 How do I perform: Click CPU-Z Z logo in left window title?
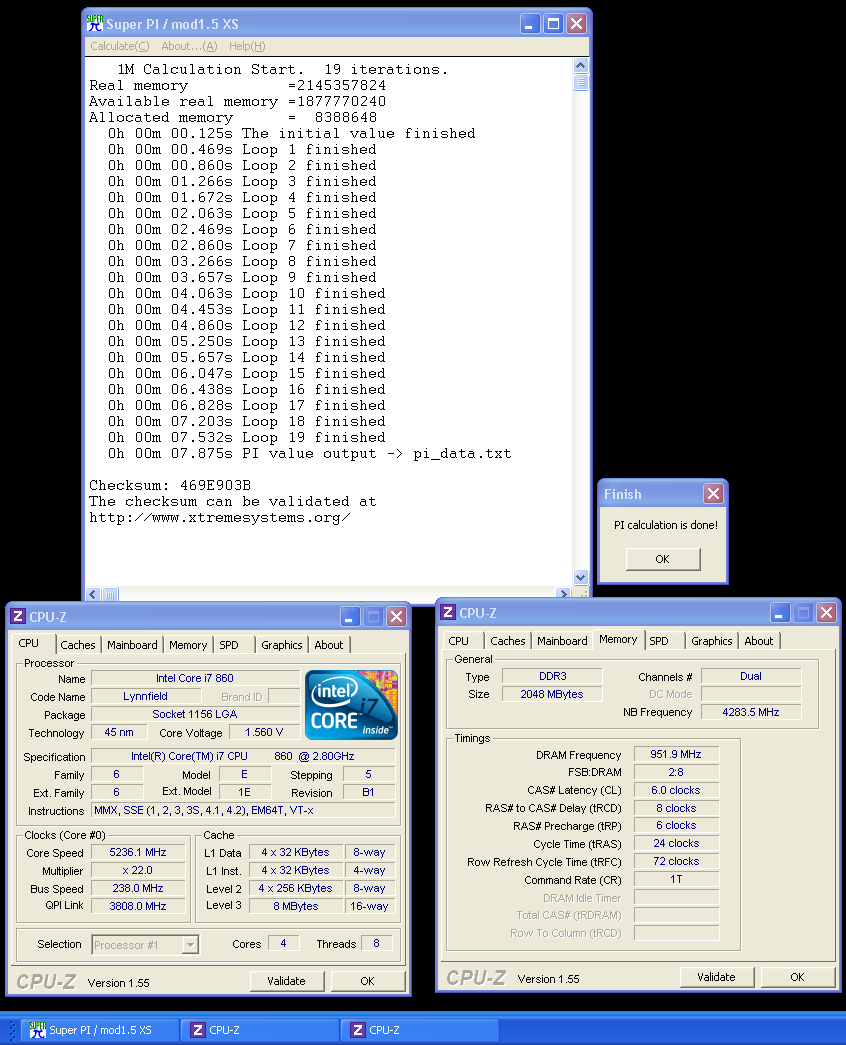[18, 616]
